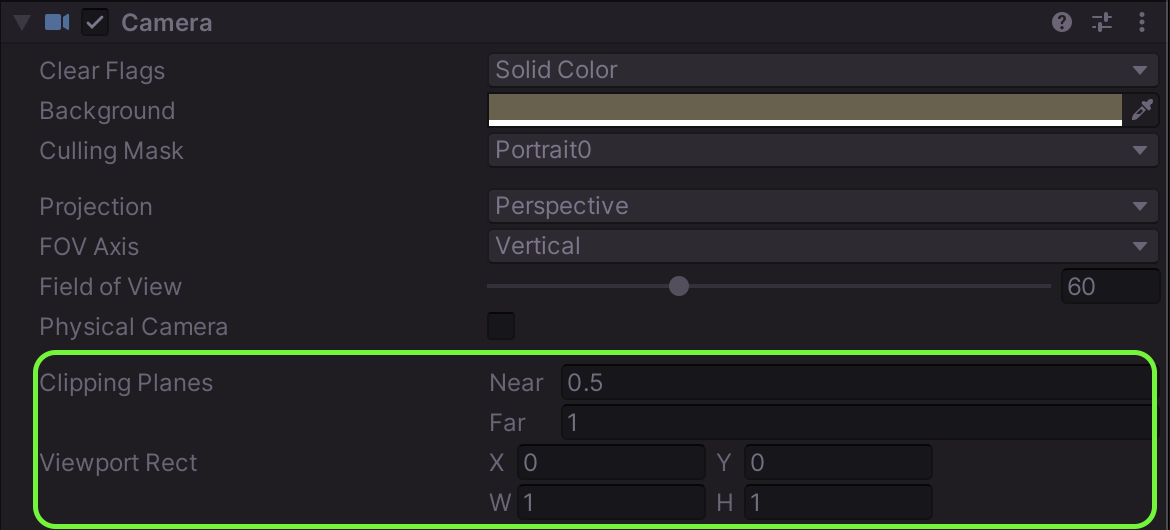
Task: Click the Viewport Rect Y field
Action: [x=838, y=462]
